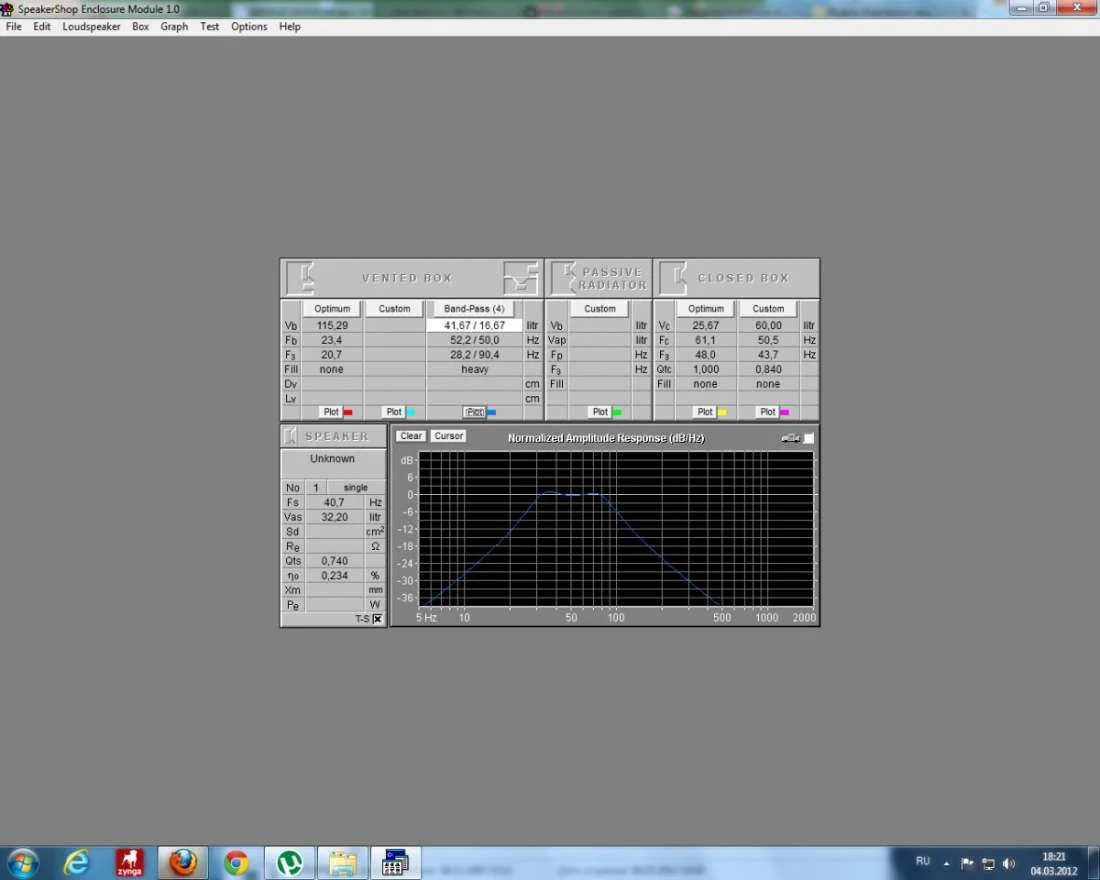Open the Edit menu
Screen dimensions: 1100x880
click(x=42, y=27)
